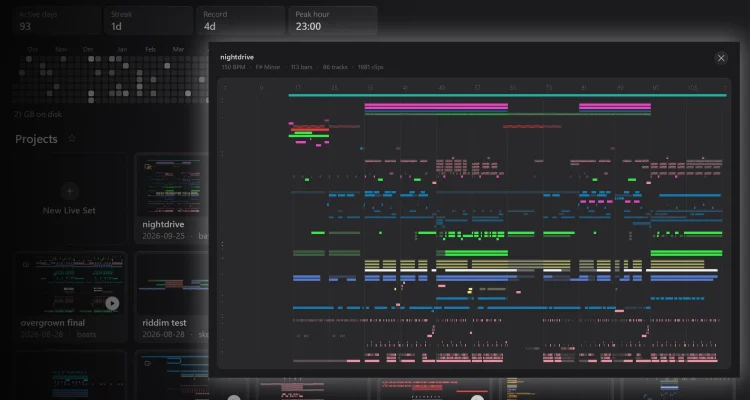Click the tag icon on nightdrive thumbnail
The height and width of the screenshot is (400, 750).
click(x=148, y=167)
